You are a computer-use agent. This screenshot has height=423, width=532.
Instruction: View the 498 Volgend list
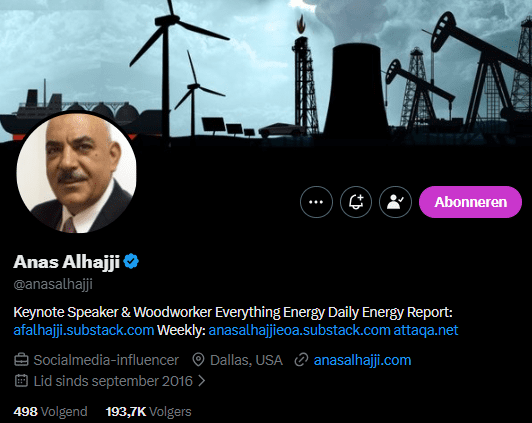[50, 411]
